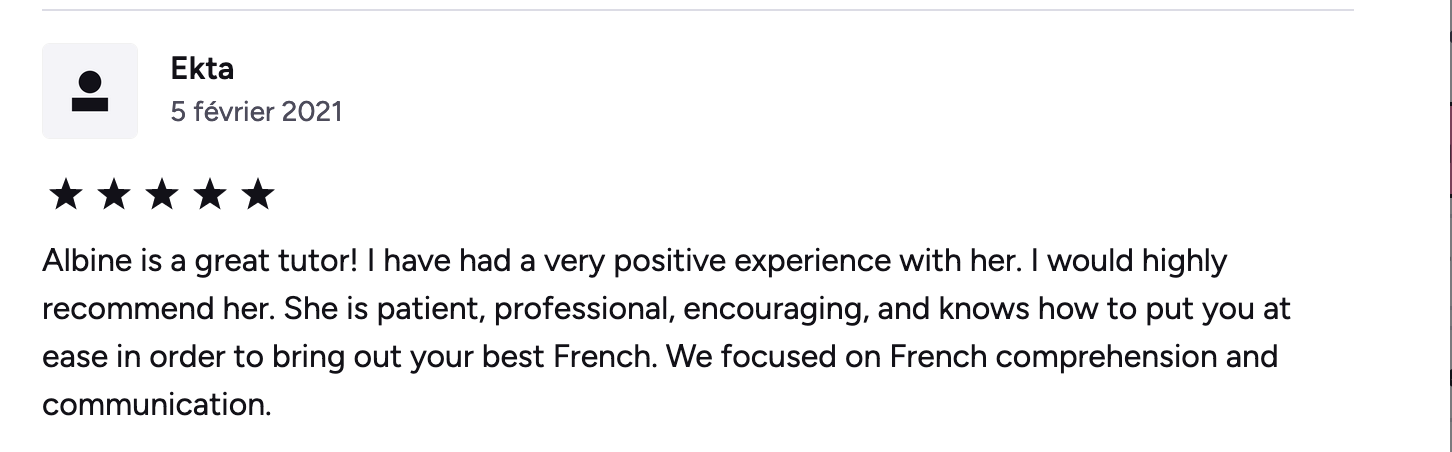Image resolution: width=1452 pixels, height=452 pixels.
Task: Click the review date 5 février 2021
Action: (x=256, y=111)
